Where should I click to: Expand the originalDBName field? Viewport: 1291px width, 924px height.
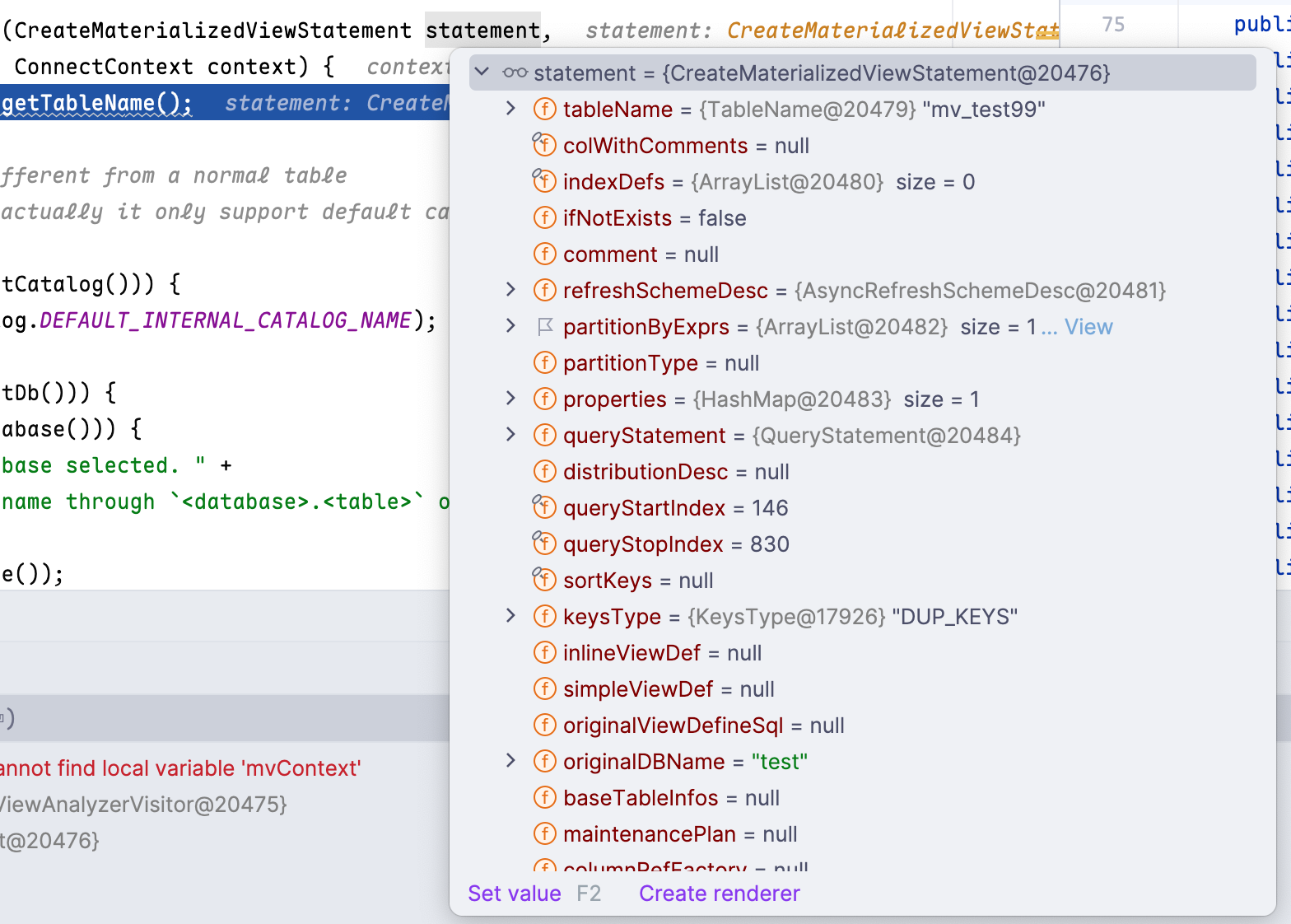coord(510,761)
